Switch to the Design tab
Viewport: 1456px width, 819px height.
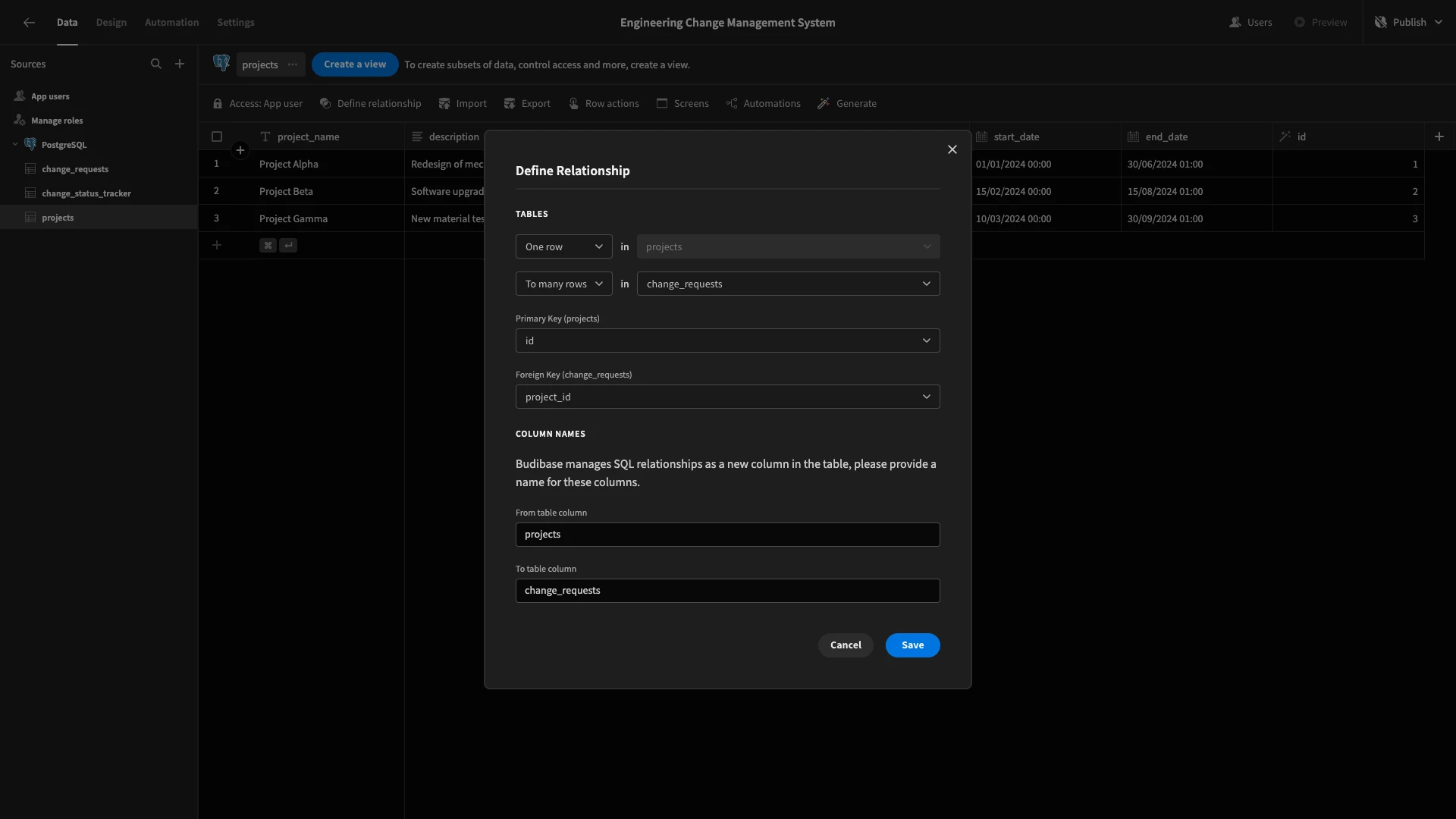pyautogui.click(x=111, y=23)
